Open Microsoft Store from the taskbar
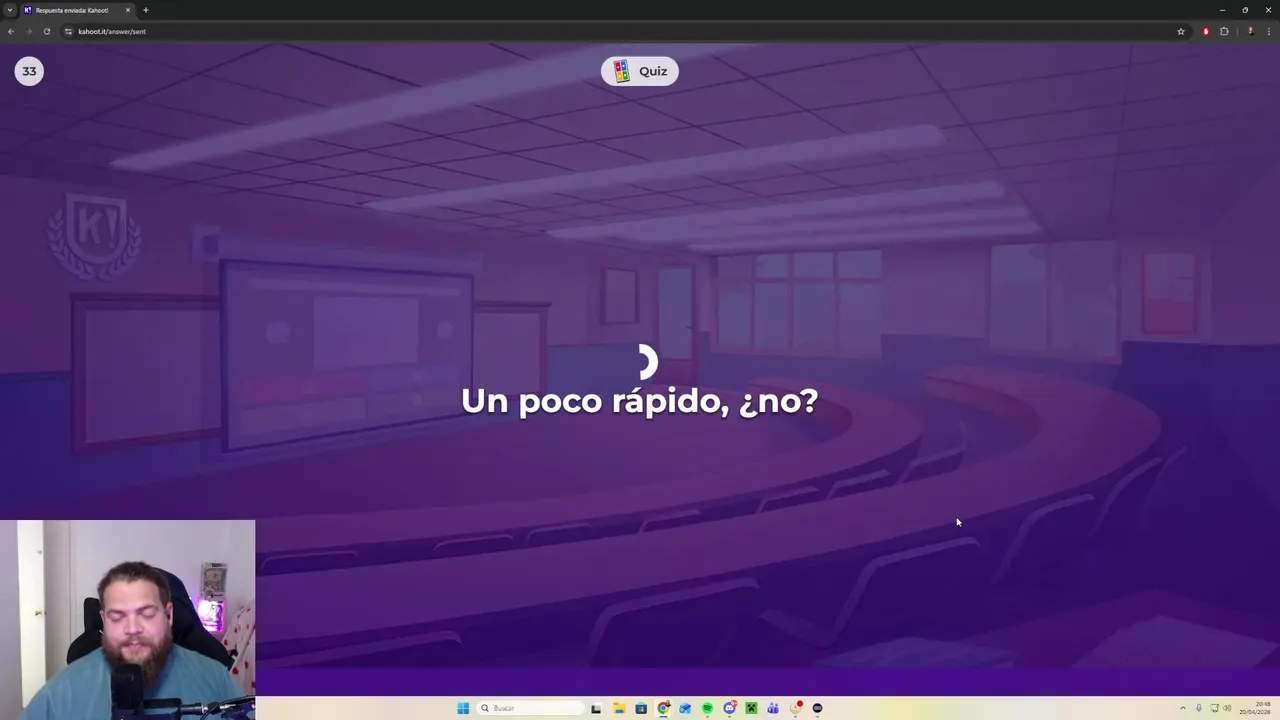The width and height of the screenshot is (1280, 720). click(x=641, y=708)
